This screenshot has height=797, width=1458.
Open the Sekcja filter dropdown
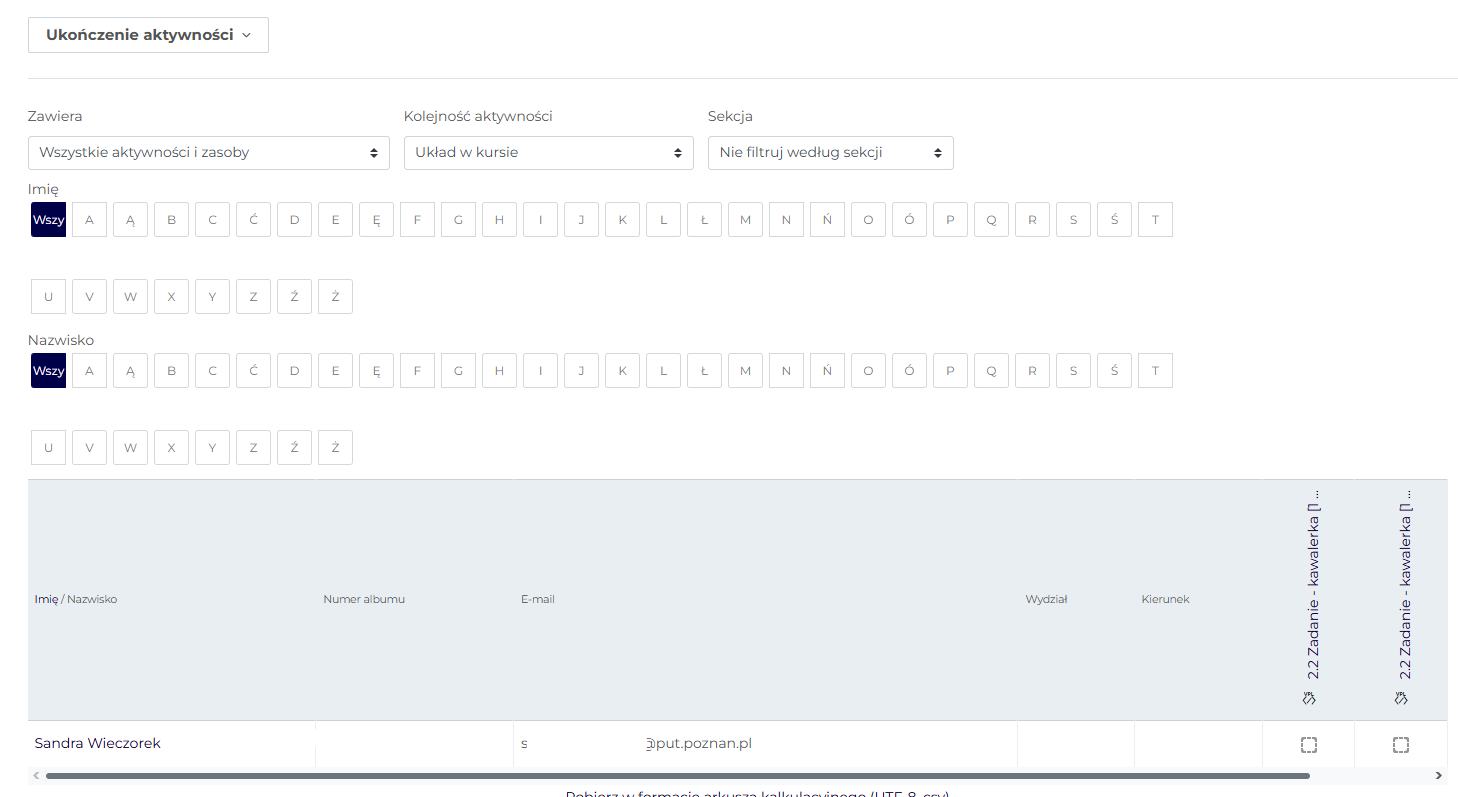[x=830, y=153]
